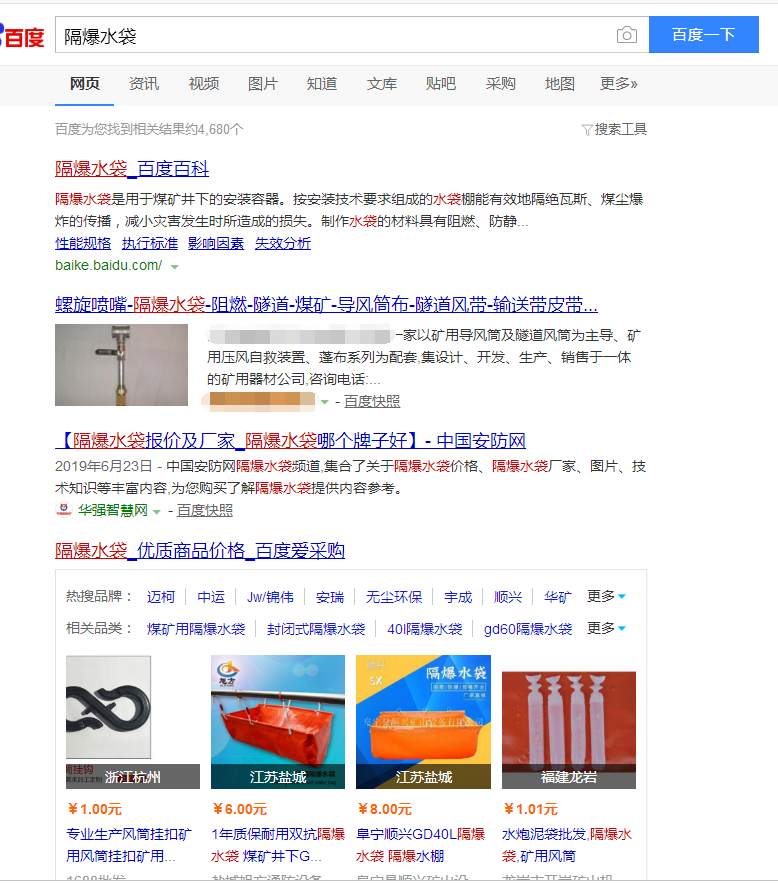Select the 宇成 brand
The image size is (778, 883).
(458, 597)
